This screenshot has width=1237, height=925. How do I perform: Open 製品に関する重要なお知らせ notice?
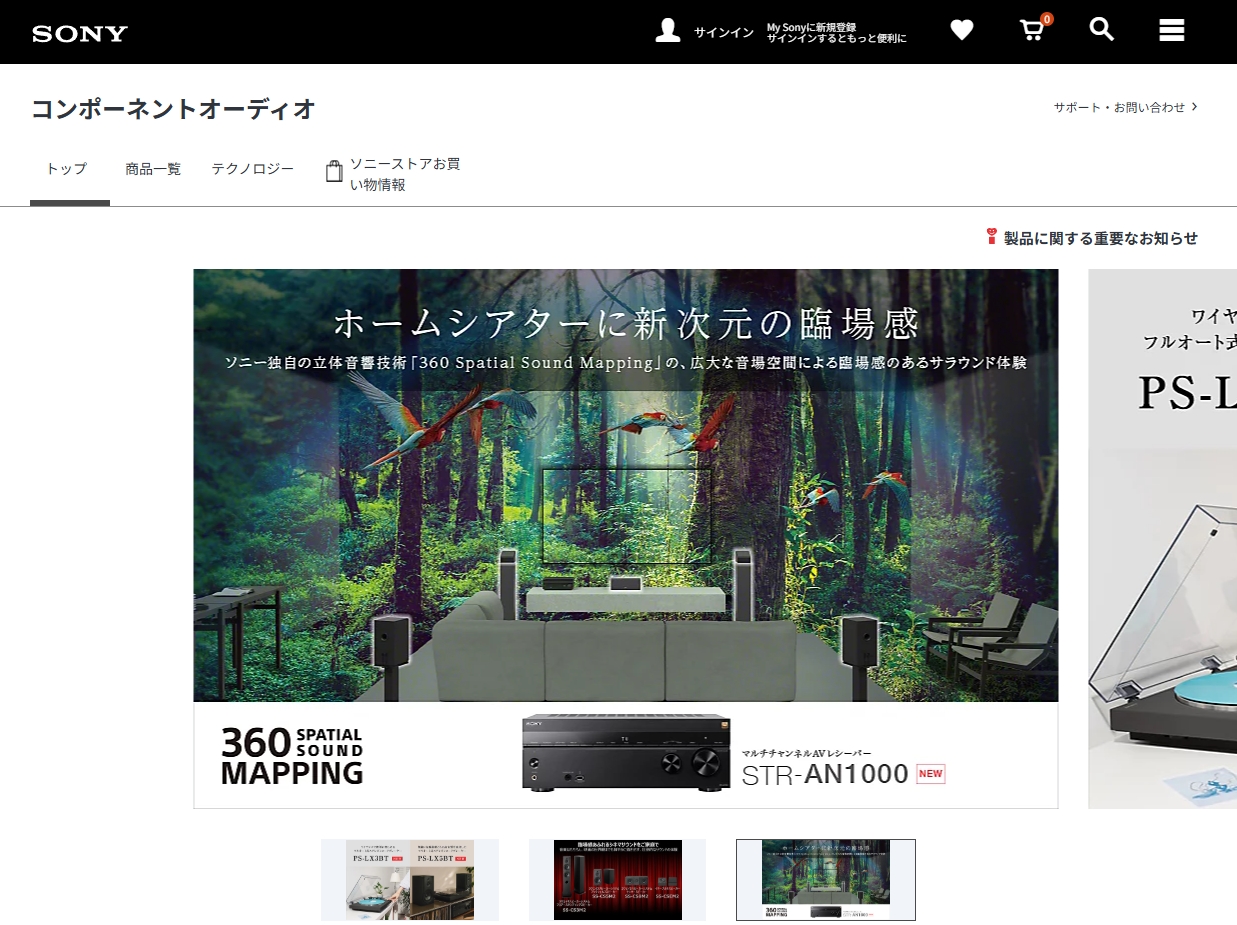[1092, 238]
